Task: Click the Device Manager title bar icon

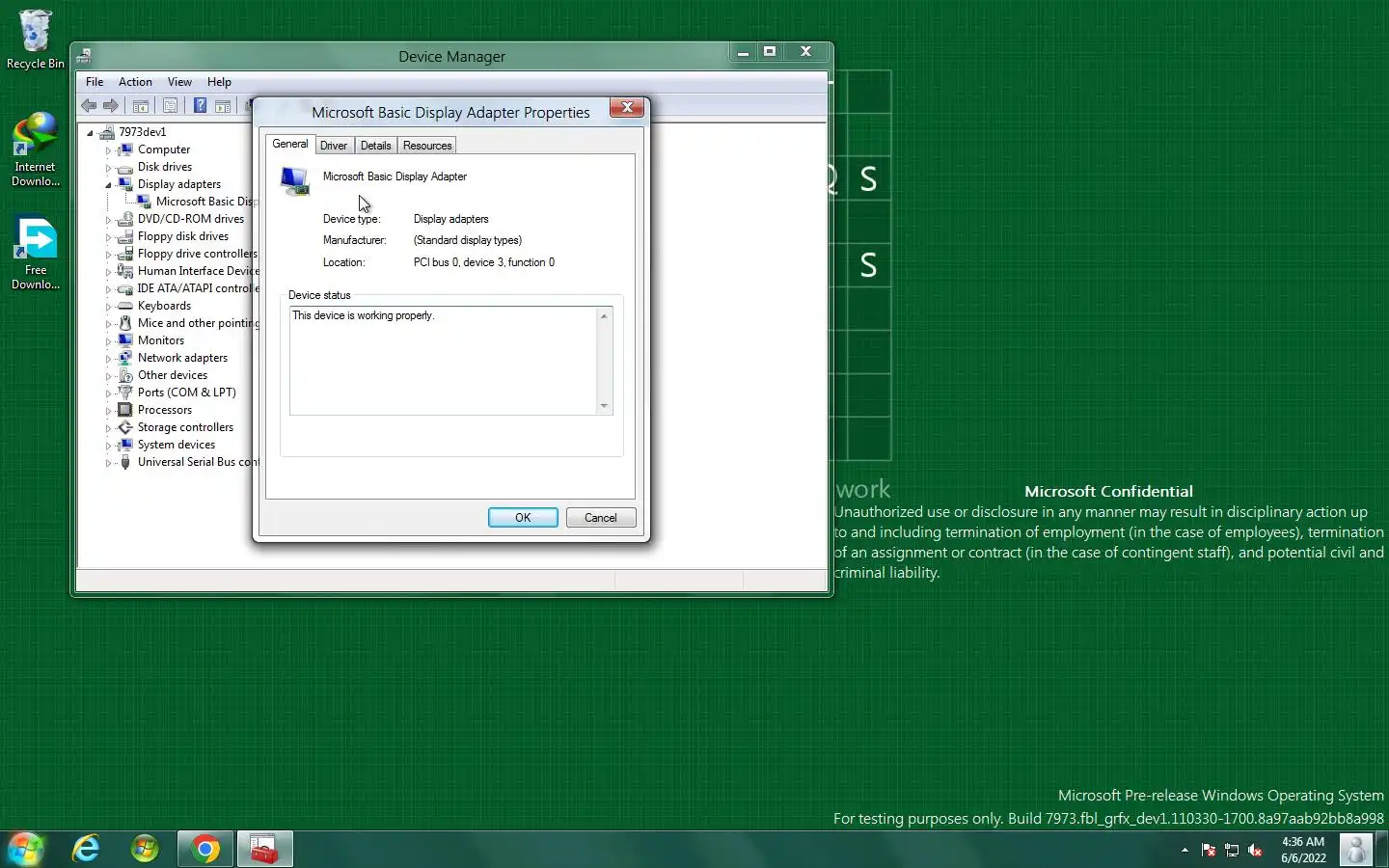Action: pyautogui.click(x=85, y=56)
